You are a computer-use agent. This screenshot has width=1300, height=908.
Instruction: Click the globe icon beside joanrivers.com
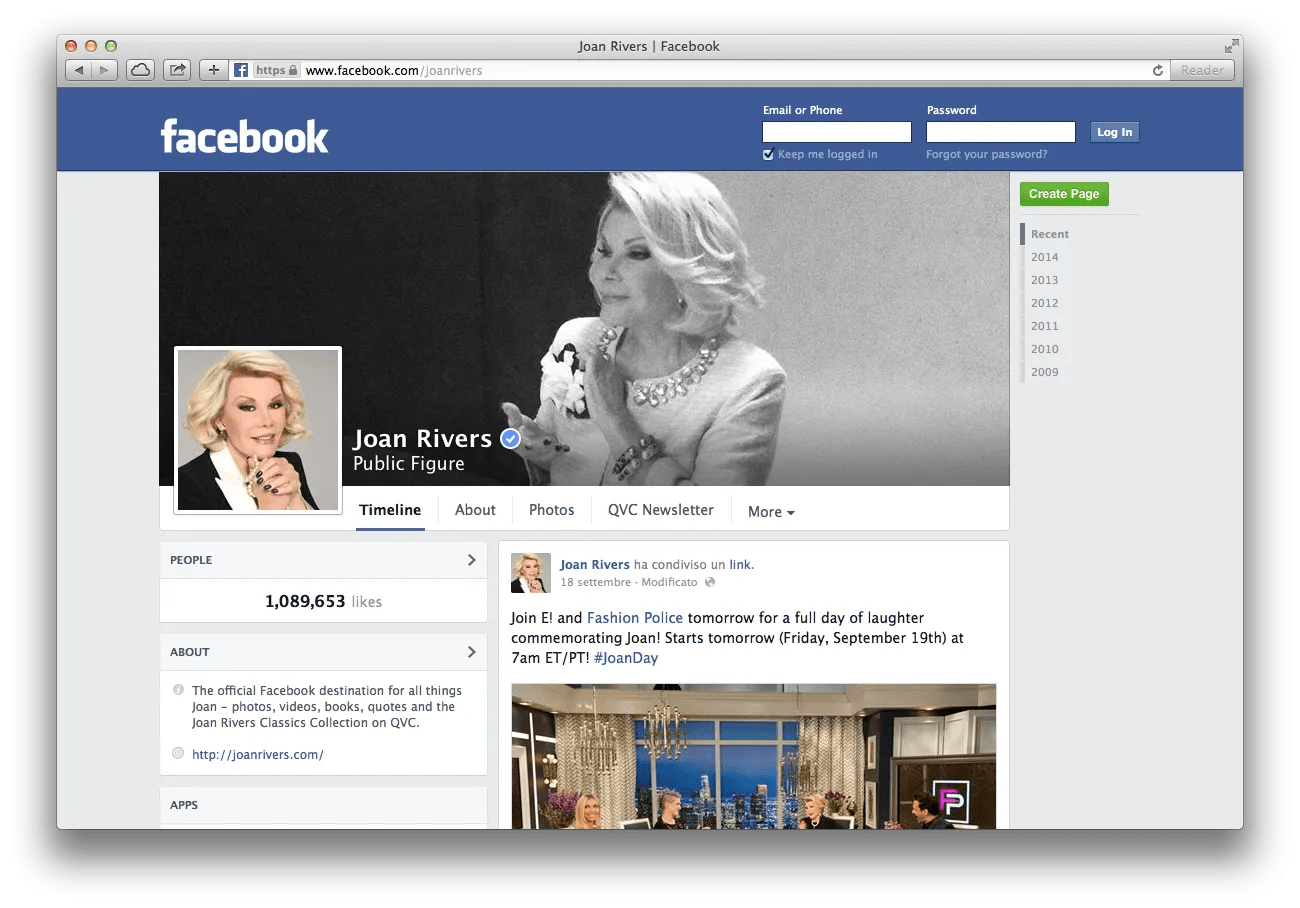(177, 754)
